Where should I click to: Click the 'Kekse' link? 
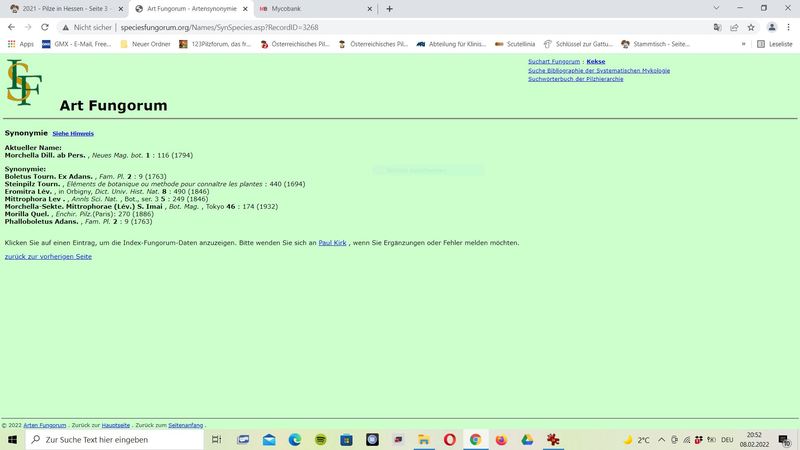[x=595, y=61]
